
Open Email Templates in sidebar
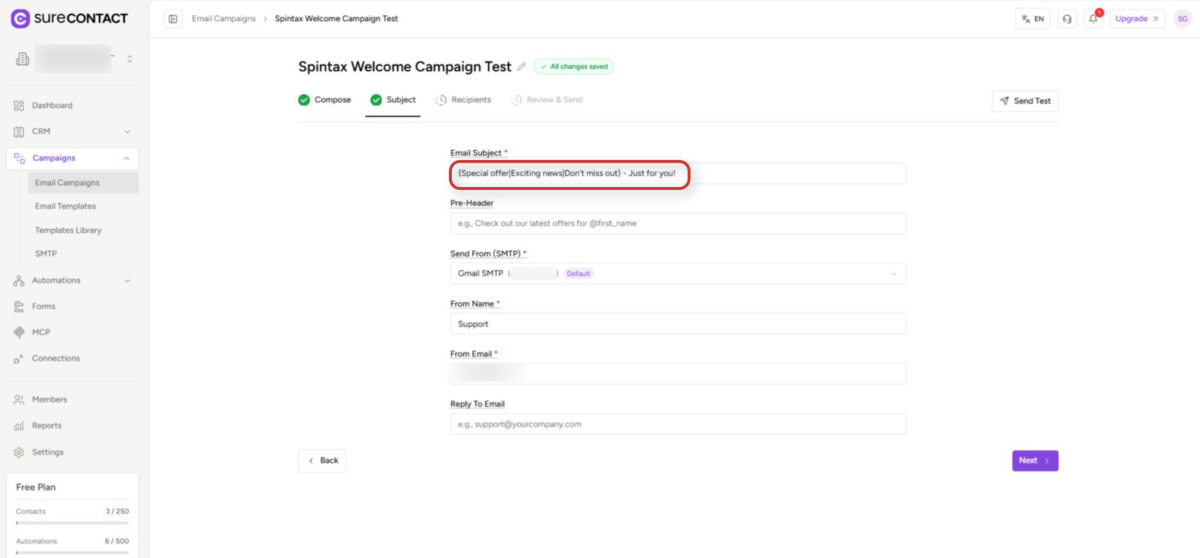click(65, 206)
